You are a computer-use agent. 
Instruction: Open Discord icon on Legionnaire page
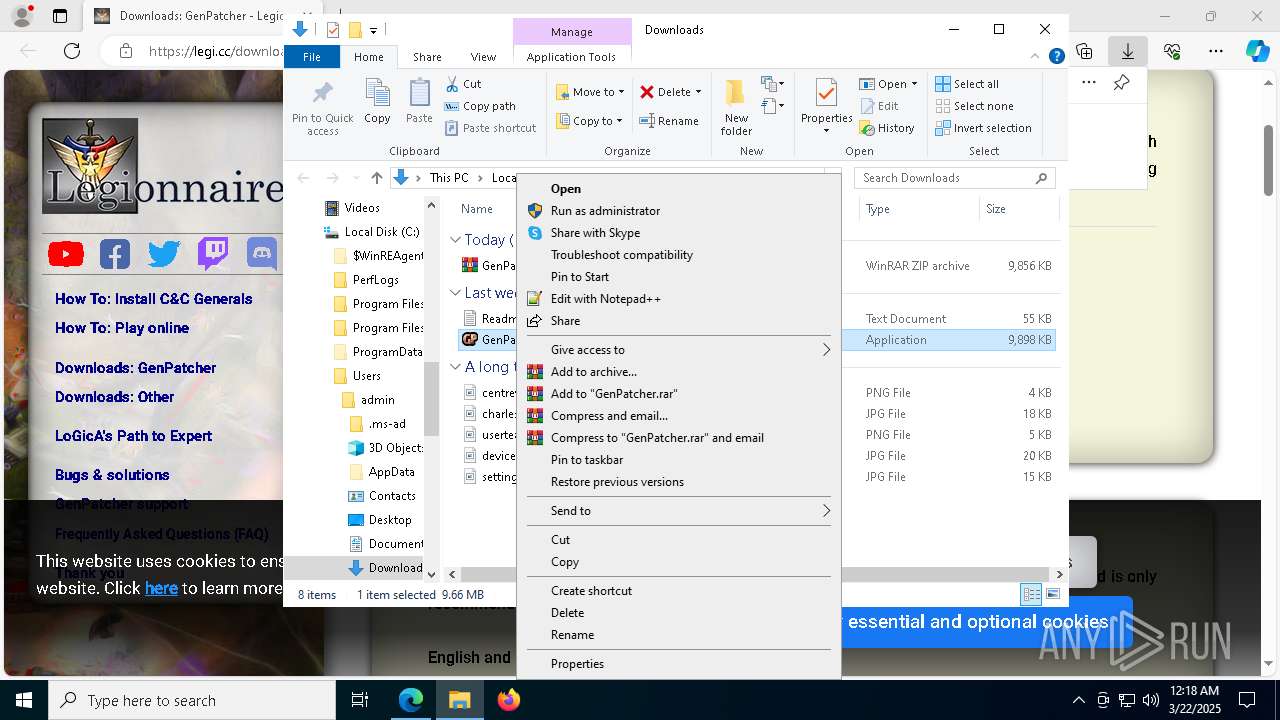(x=262, y=254)
